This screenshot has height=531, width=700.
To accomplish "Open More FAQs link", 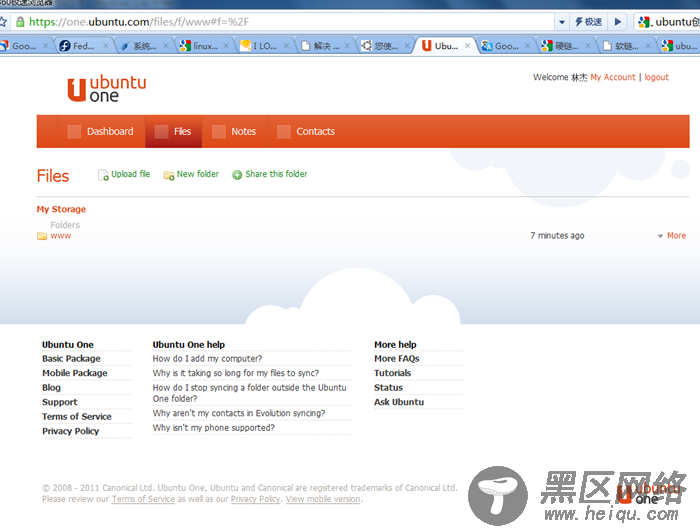I will (x=396, y=359).
